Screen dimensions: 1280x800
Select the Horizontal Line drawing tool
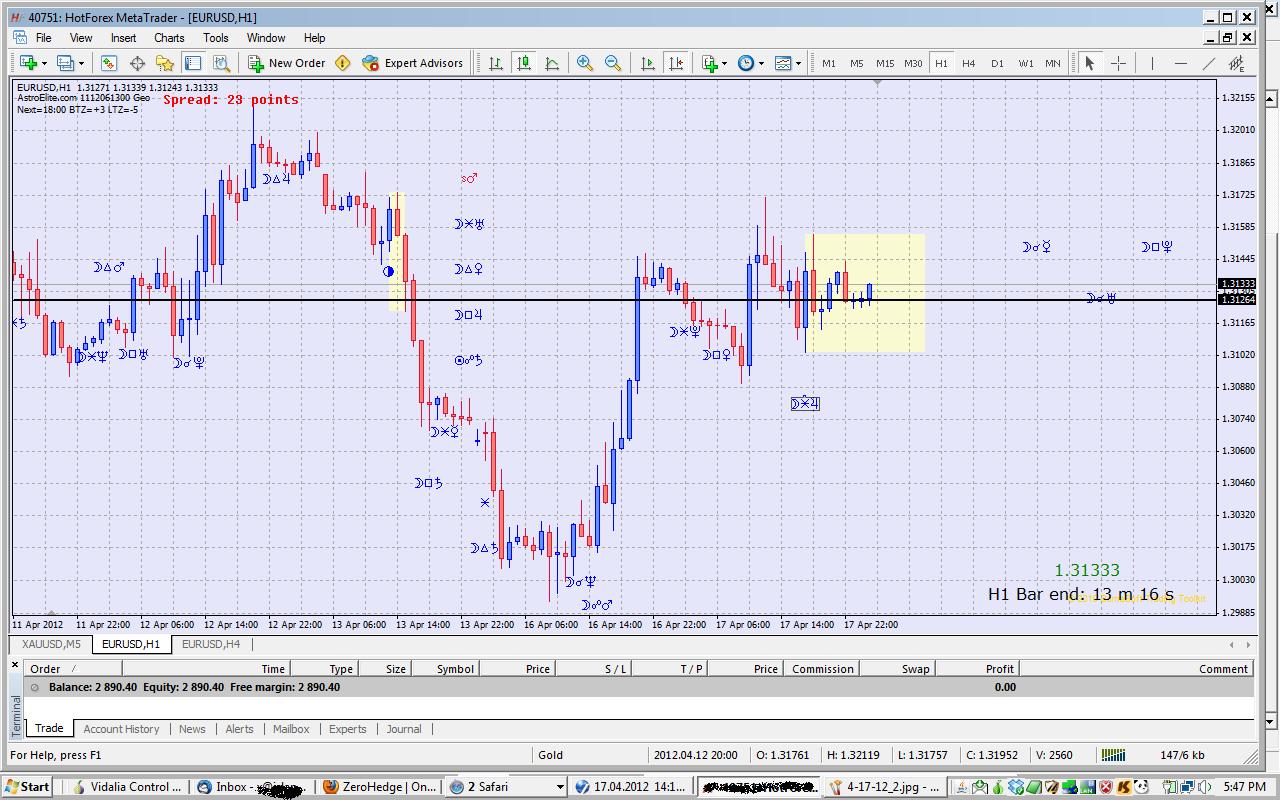coord(1181,63)
